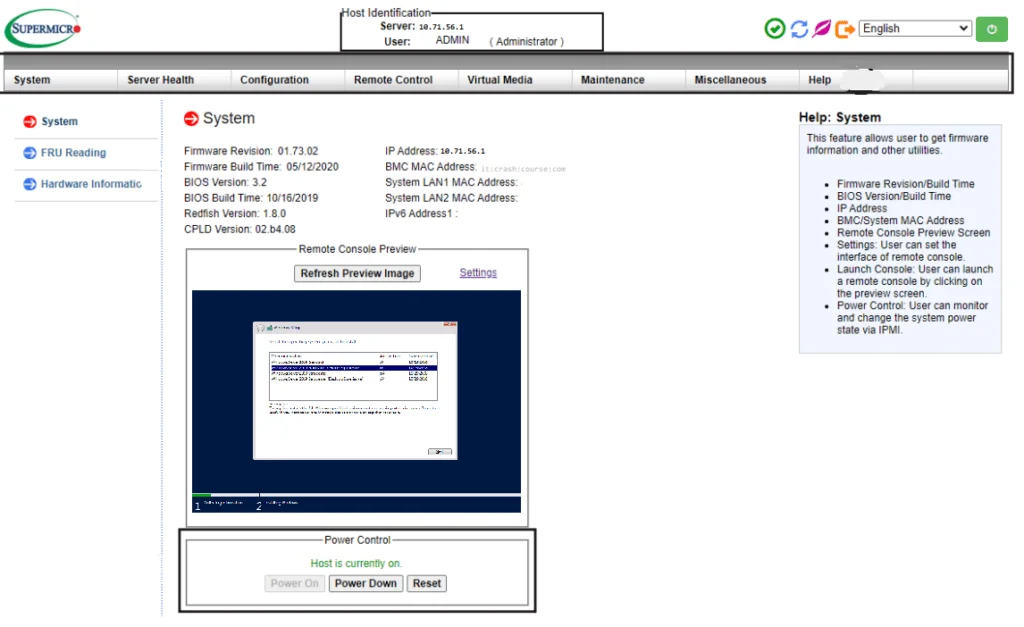The height and width of the screenshot is (627, 1024).
Task: Click the 'IPv6 Address1' label
Action: tap(421, 214)
